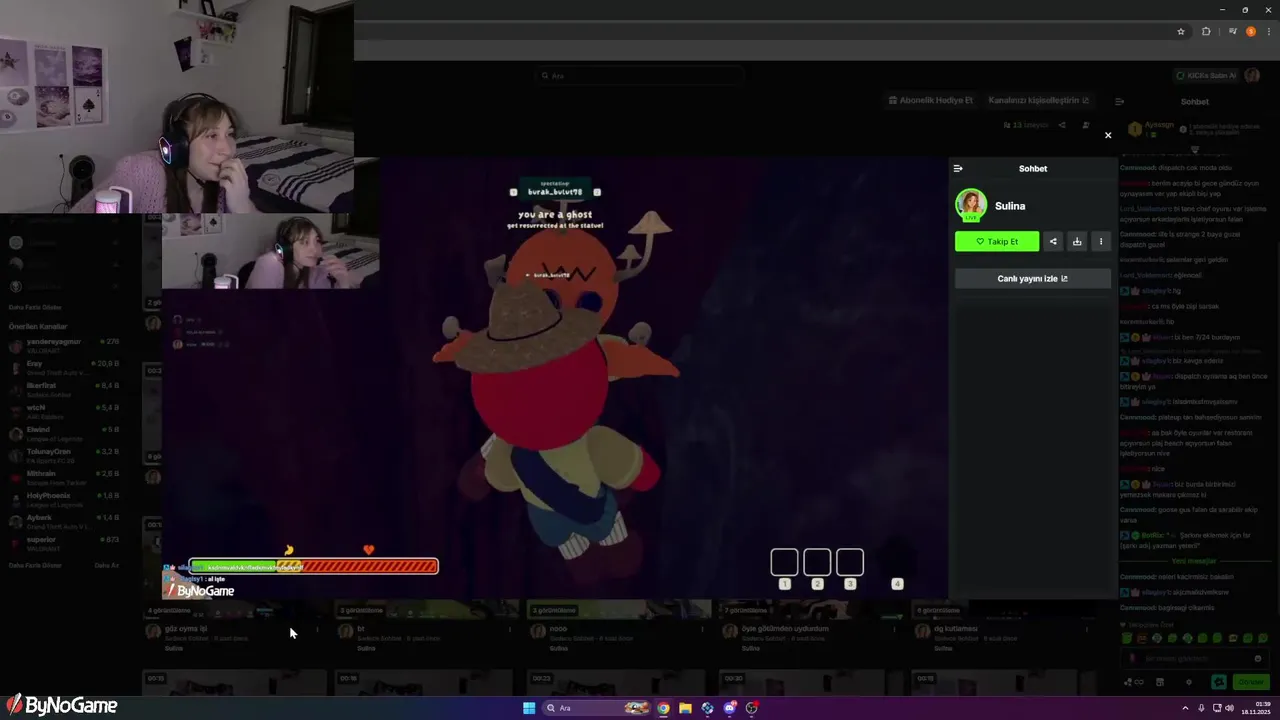Open the clip's three-dot more menu
1280x720 pixels.
[x=1101, y=241]
